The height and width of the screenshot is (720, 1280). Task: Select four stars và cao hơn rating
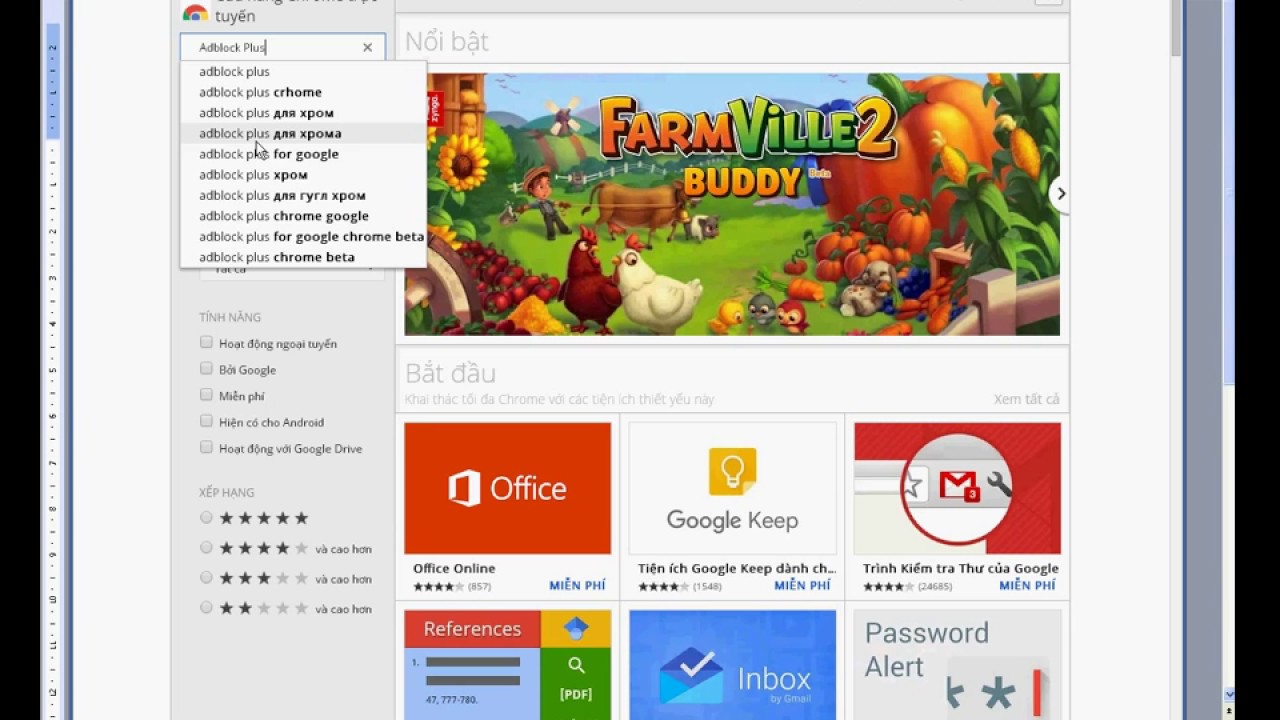click(206, 548)
